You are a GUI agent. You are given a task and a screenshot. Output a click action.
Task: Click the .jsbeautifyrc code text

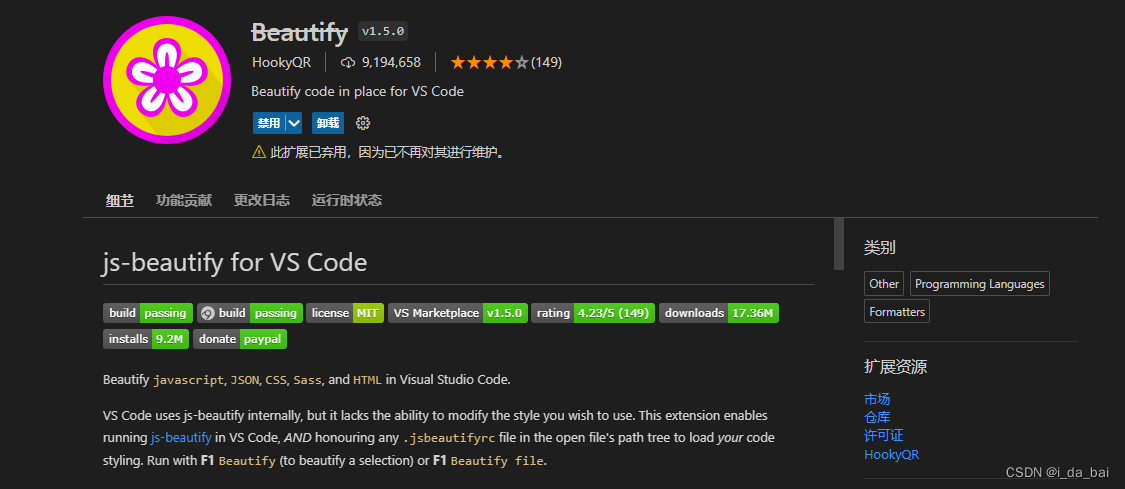[x=449, y=437]
